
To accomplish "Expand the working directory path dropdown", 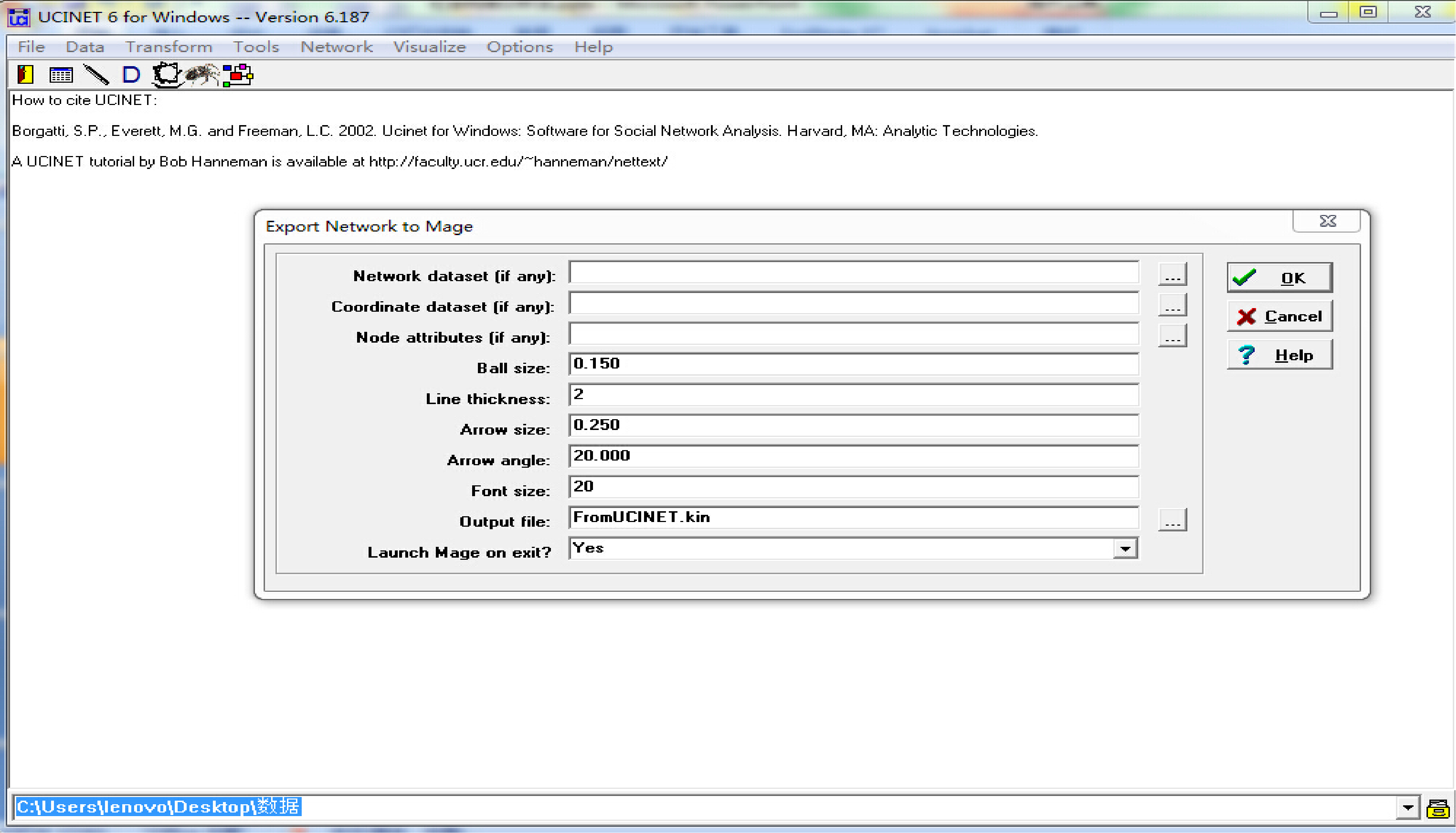I will [1409, 808].
